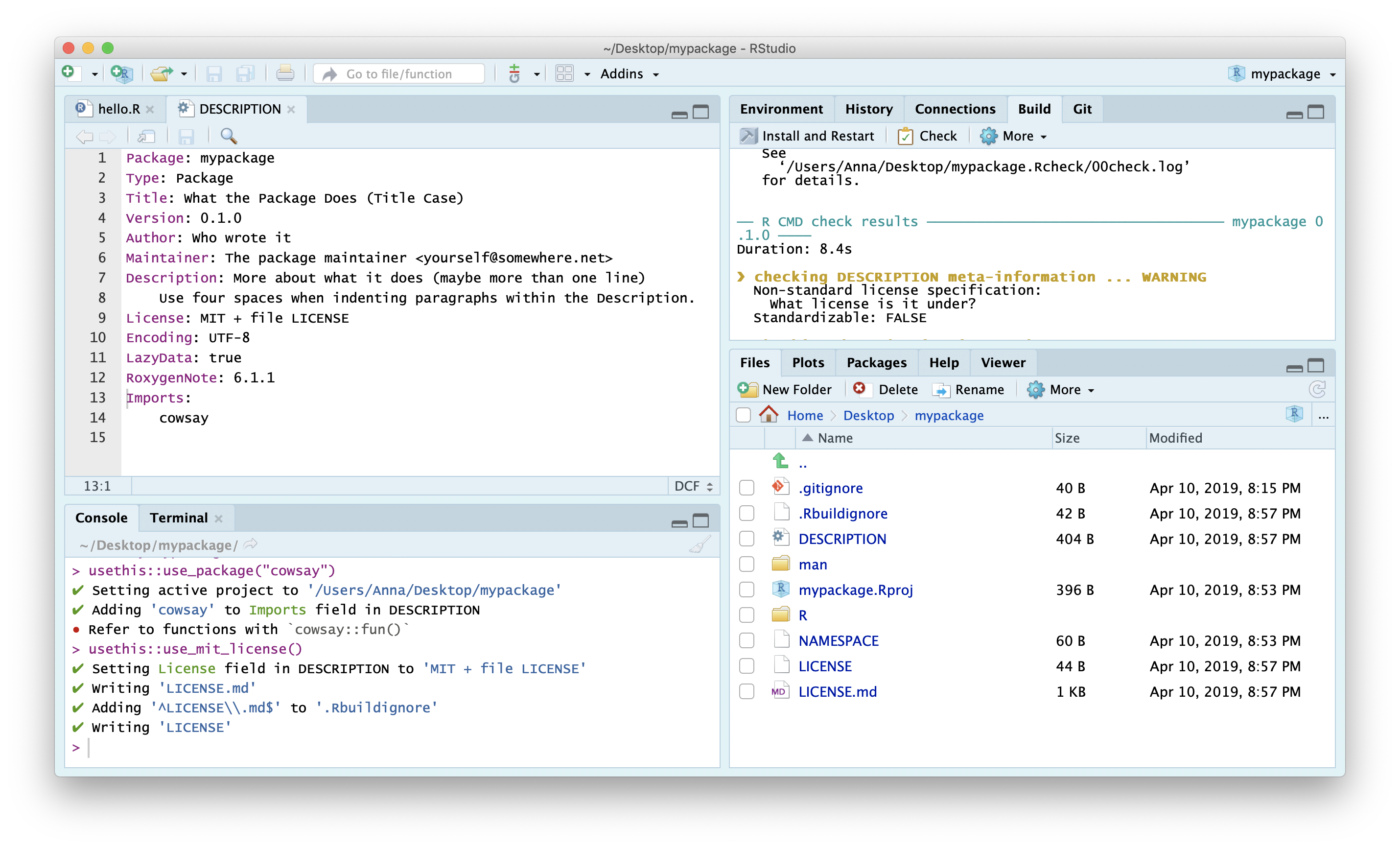Click the Show in new window icon
The height and width of the screenshot is (849, 1400).
tap(146, 136)
